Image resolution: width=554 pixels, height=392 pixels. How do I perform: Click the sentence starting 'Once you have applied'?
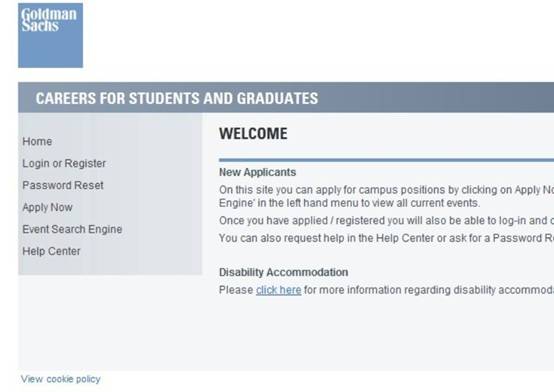click(387, 221)
